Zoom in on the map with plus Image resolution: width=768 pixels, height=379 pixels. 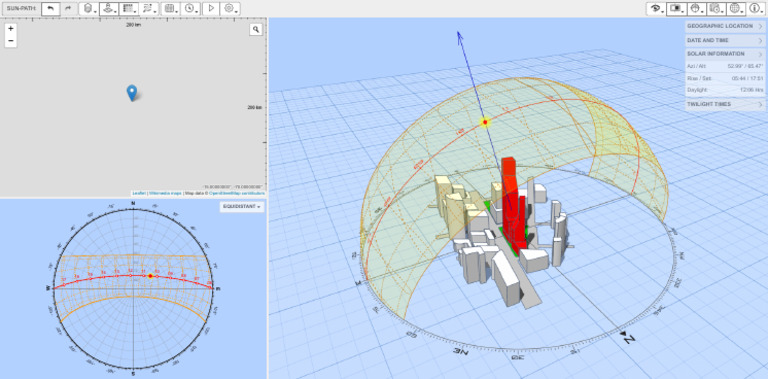[11, 29]
